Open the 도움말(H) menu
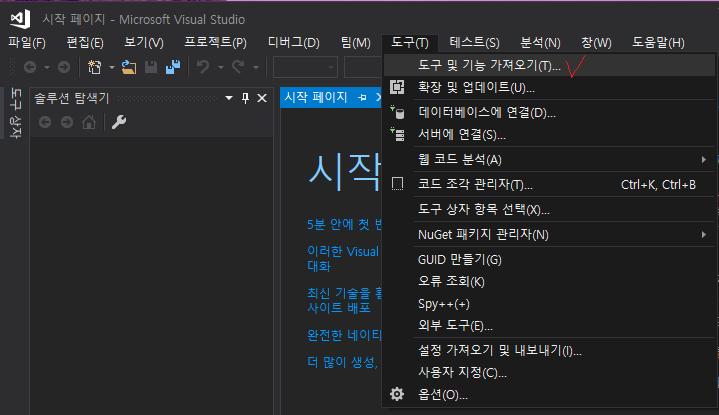 click(x=658, y=43)
